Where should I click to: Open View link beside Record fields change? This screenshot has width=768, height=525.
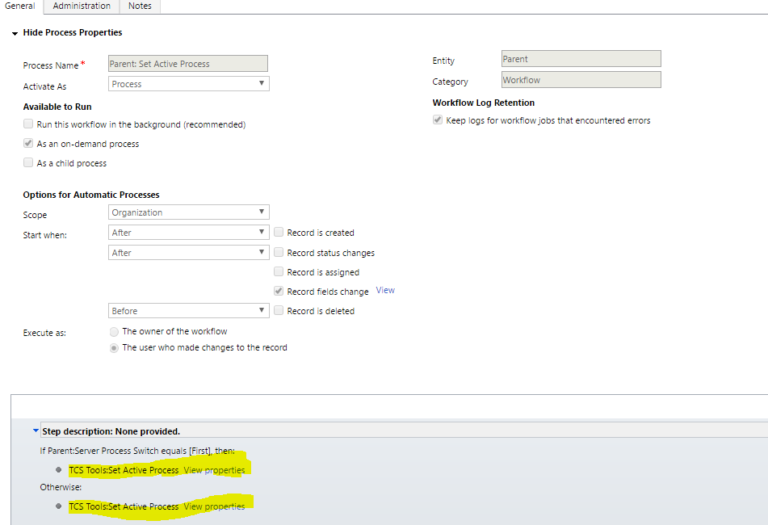385,290
